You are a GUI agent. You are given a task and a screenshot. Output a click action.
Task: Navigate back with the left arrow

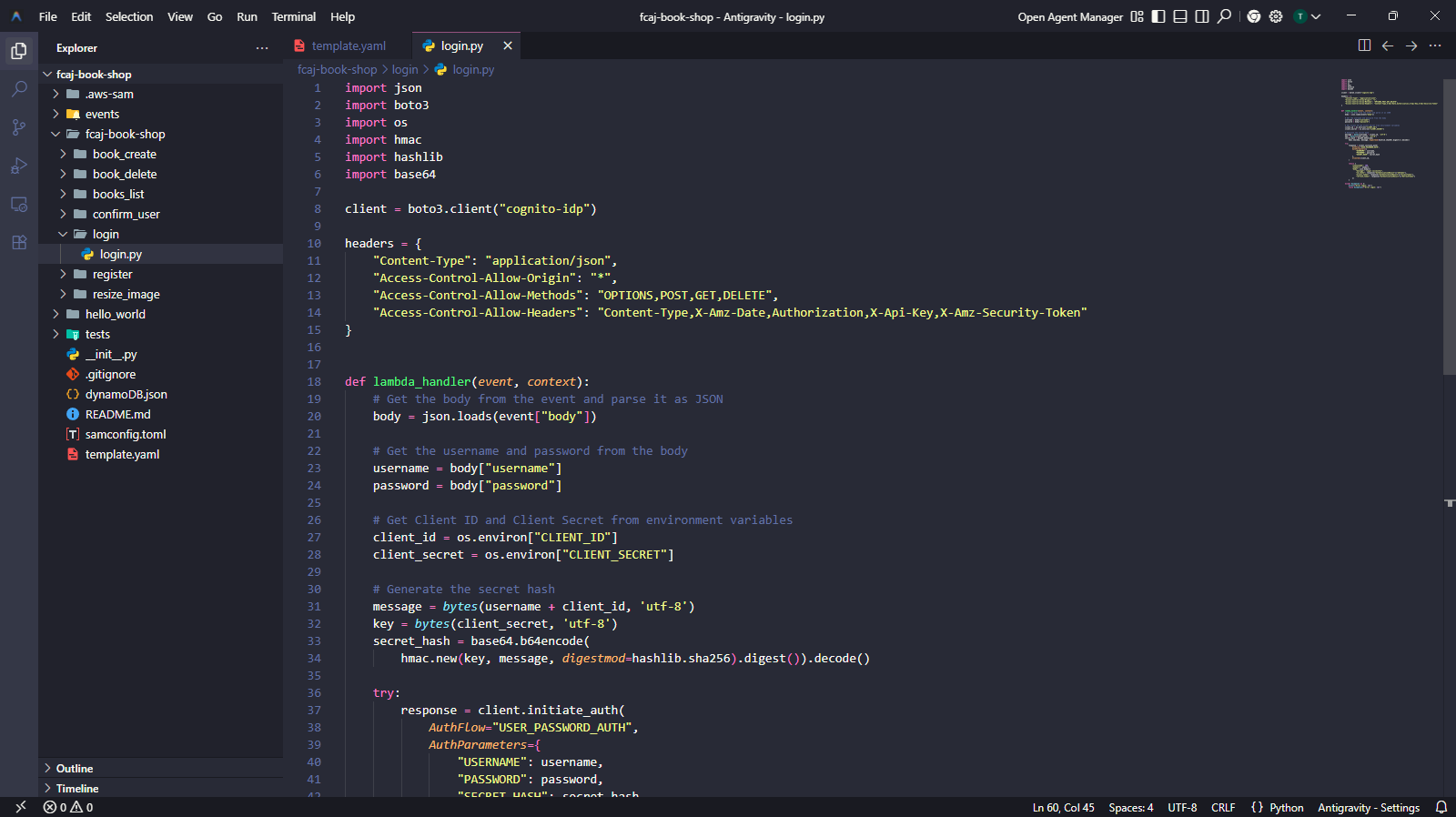tap(1388, 45)
